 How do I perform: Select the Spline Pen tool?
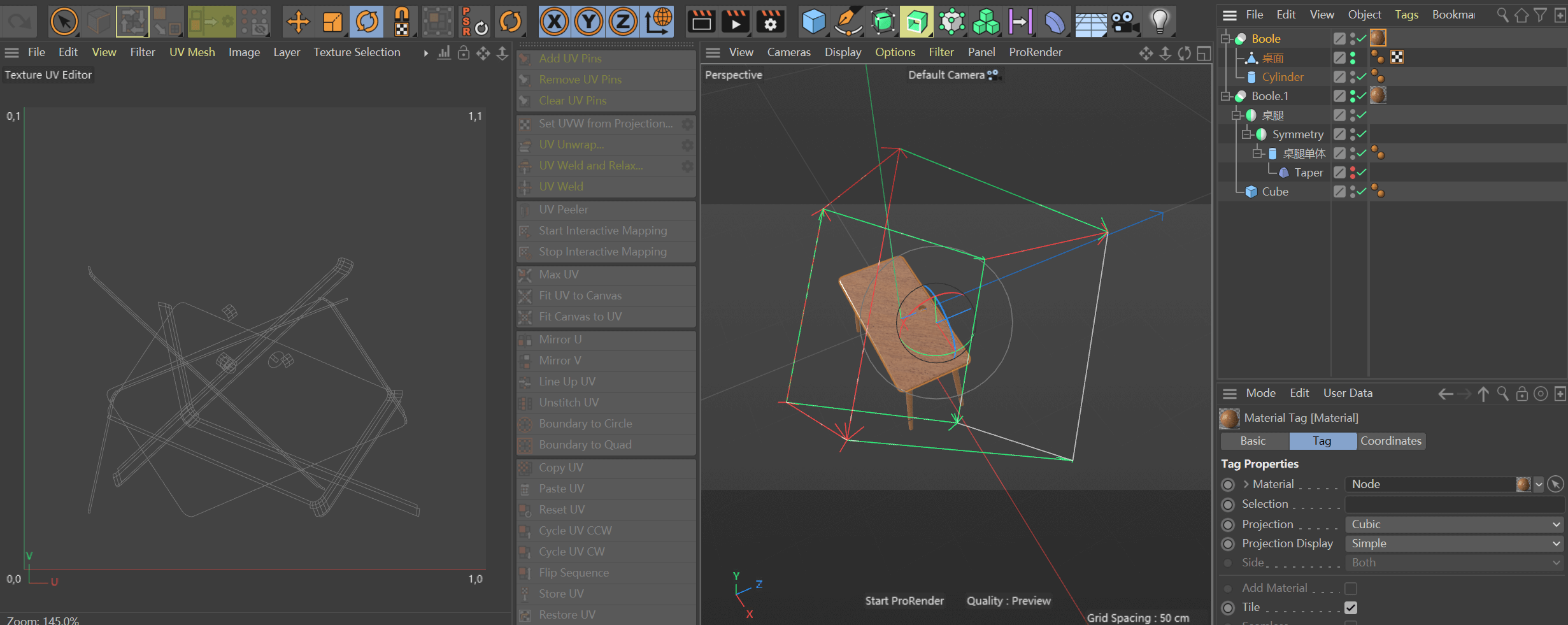pos(848,22)
